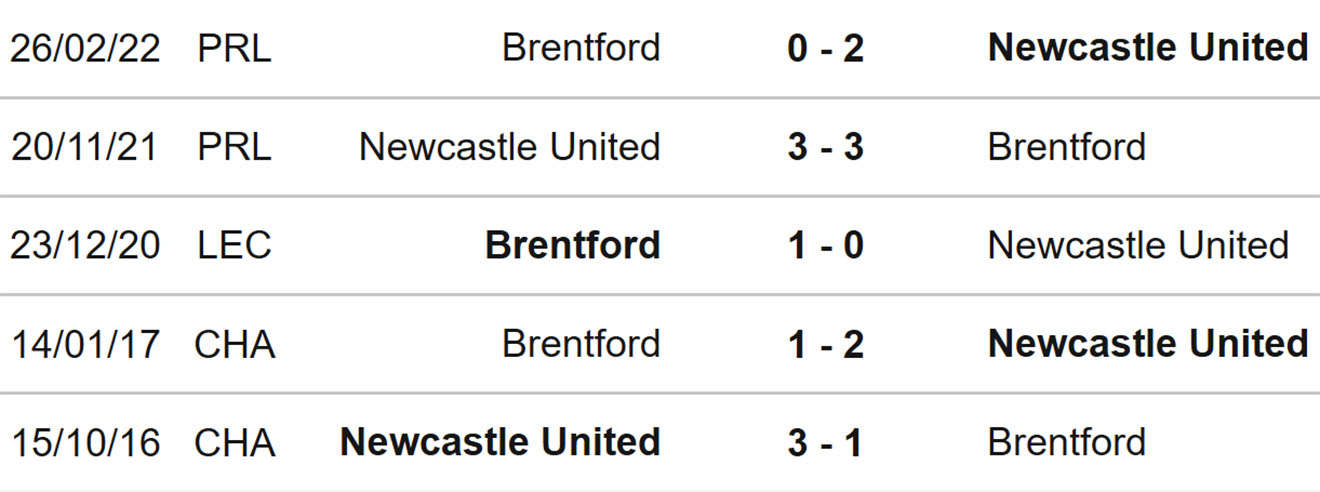
Task: Open Brentford from the 20/11/21 row
Action: click(1067, 147)
